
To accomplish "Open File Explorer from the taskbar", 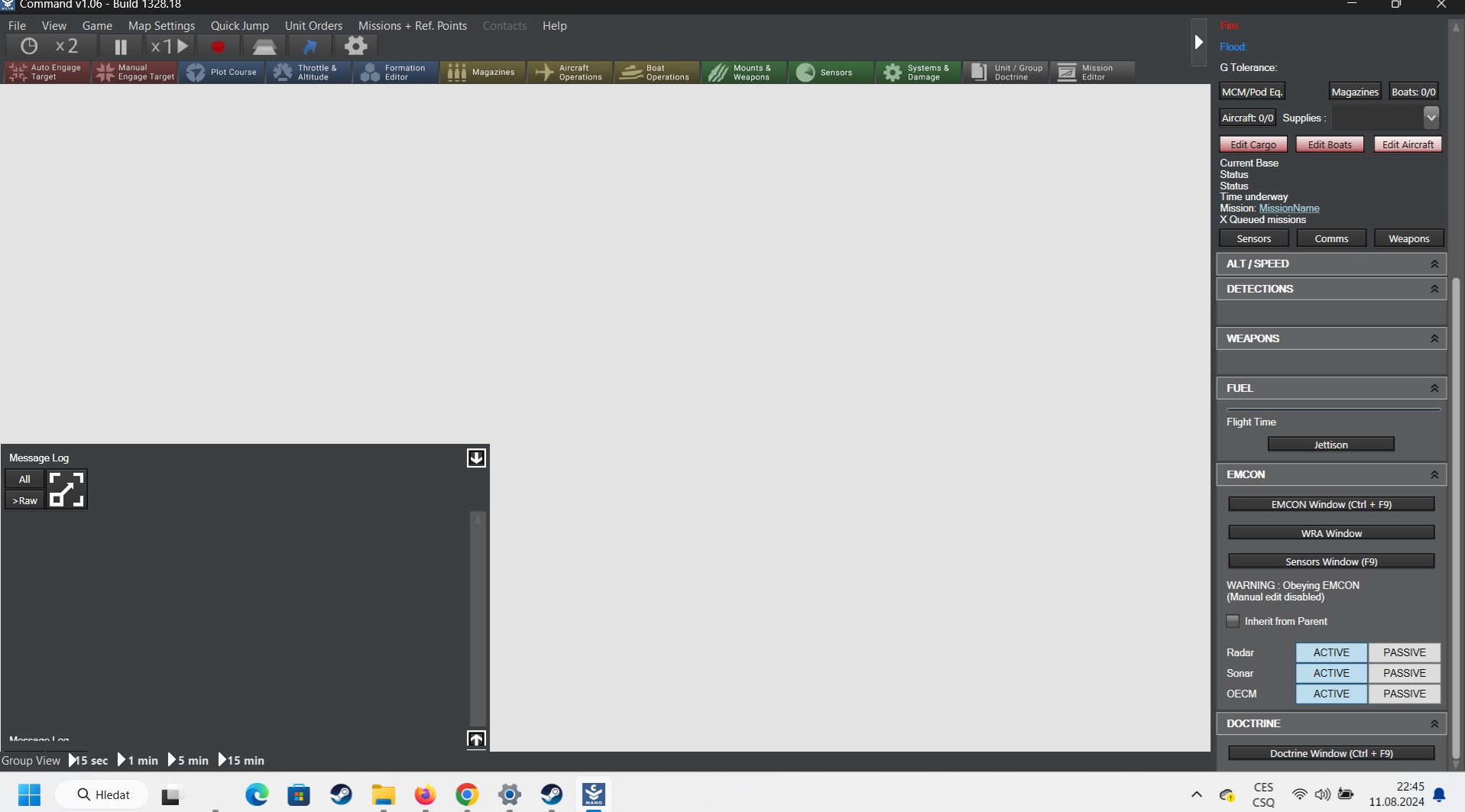I will tap(383, 794).
